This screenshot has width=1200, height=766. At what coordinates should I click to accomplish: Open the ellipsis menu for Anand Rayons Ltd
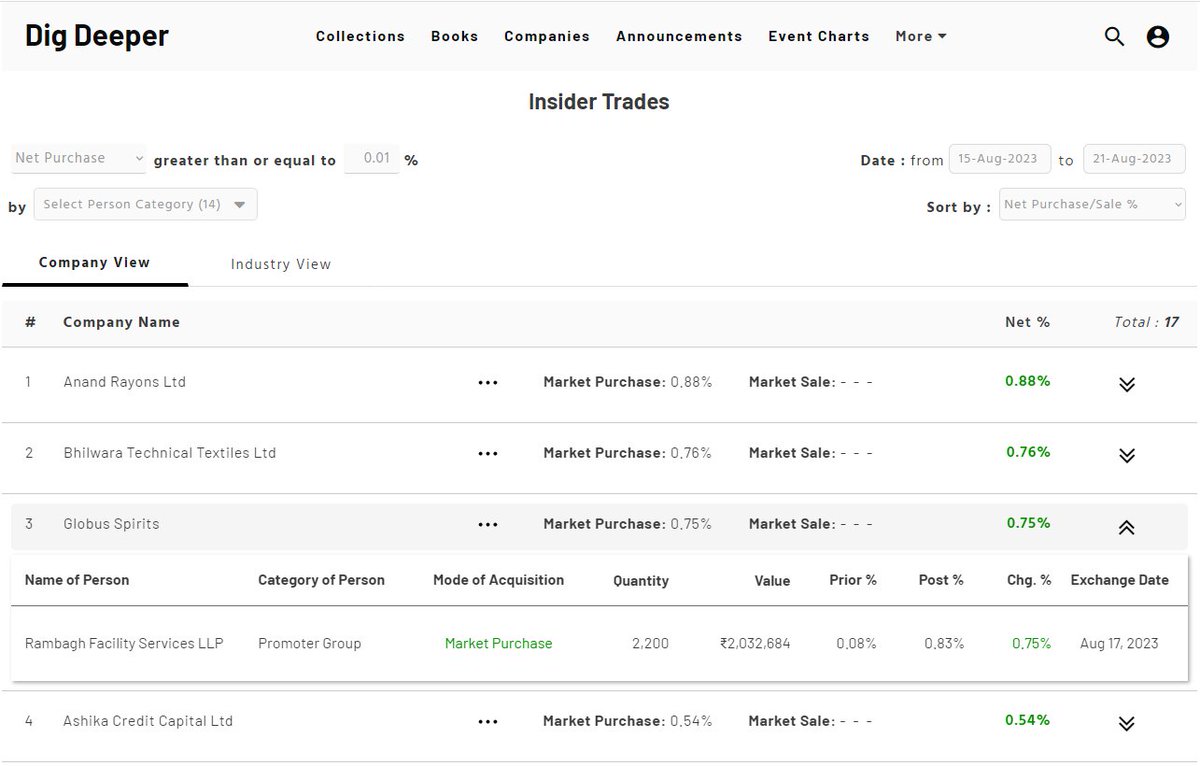click(x=488, y=382)
